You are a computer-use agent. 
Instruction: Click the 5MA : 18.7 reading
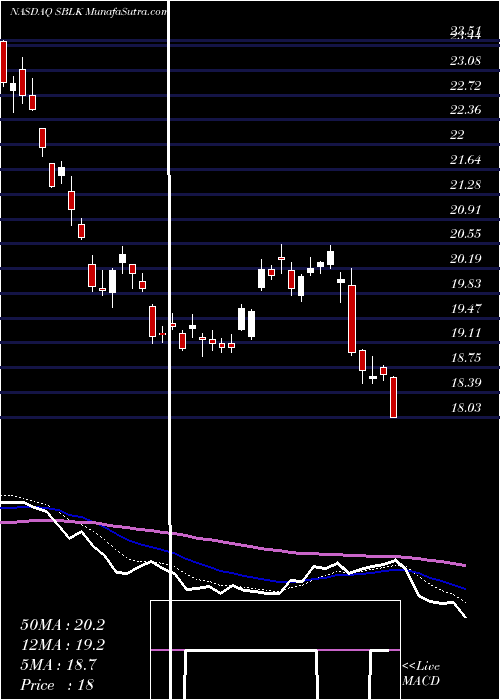[58, 665]
